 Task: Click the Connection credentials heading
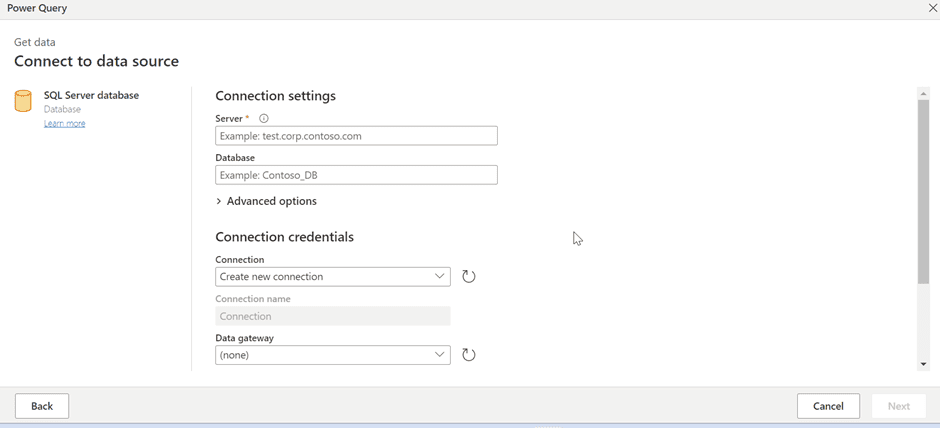coord(284,237)
